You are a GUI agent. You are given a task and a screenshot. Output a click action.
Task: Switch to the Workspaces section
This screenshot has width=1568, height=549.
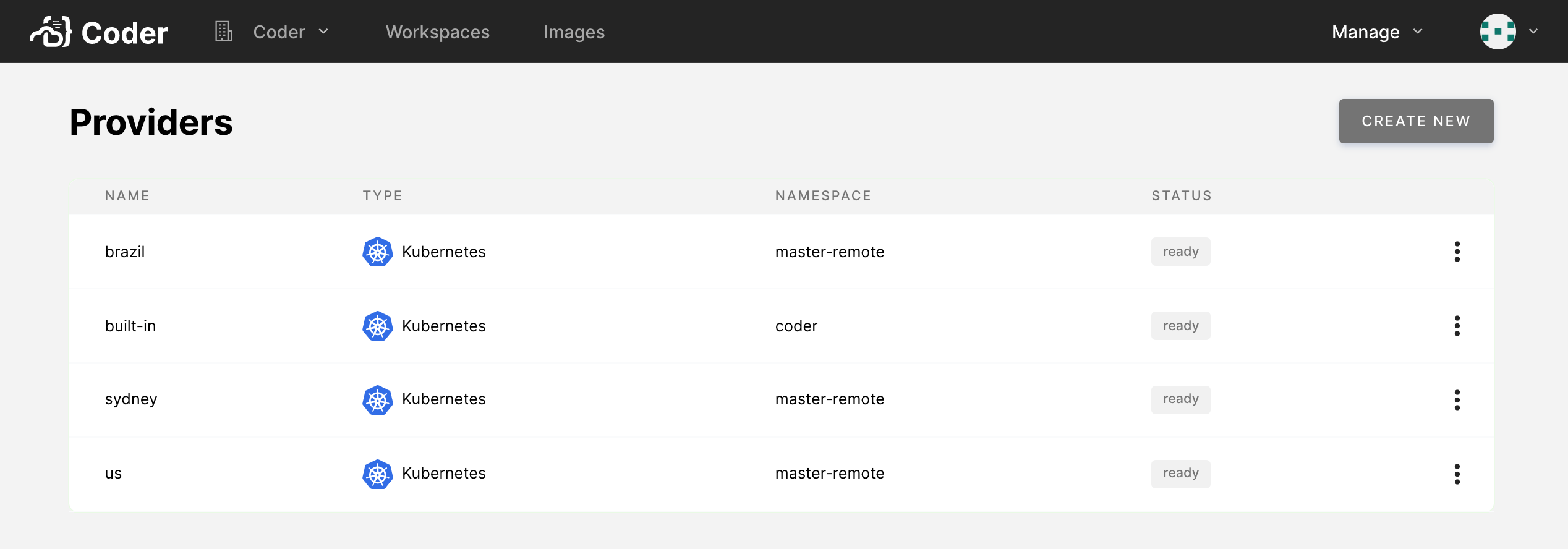[437, 32]
